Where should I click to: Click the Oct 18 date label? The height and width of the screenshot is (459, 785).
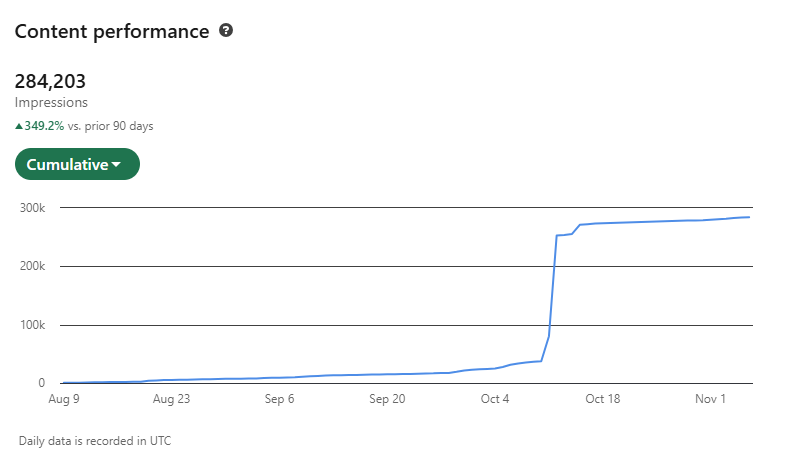(x=602, y=398)
